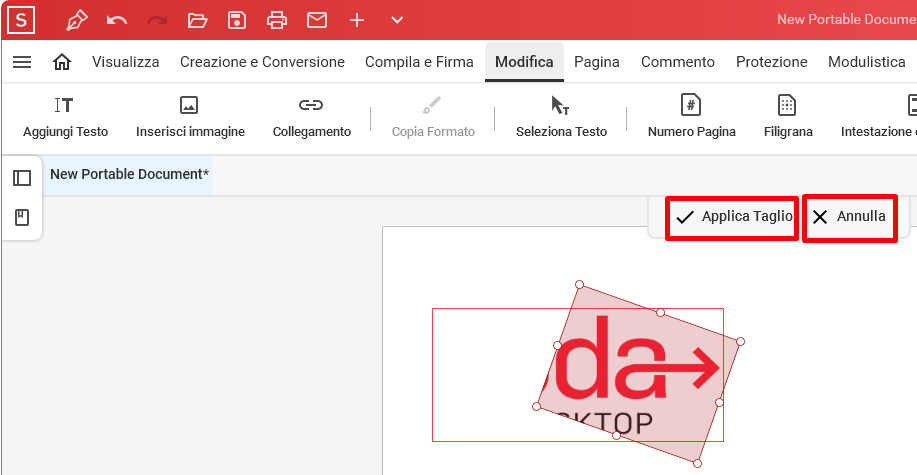Click Annulla to cancel the crop

point(850,217)
